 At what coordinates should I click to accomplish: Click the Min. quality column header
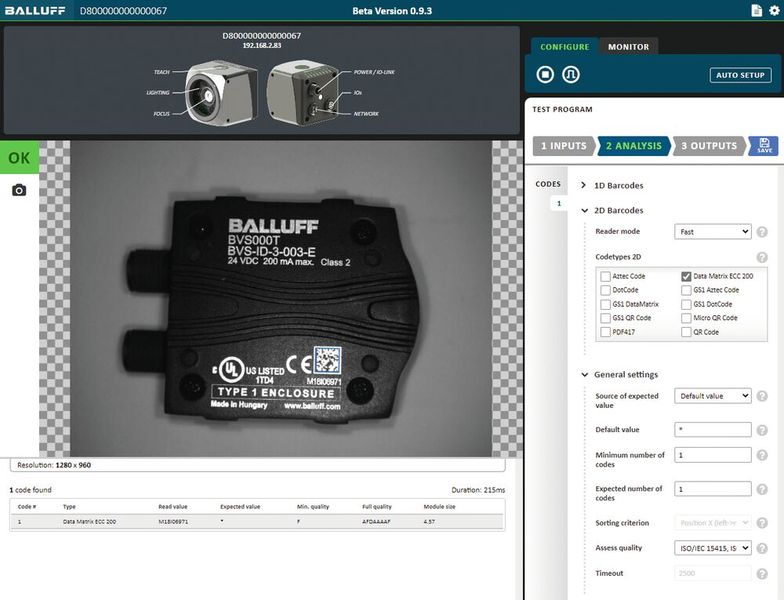[313, 506]
